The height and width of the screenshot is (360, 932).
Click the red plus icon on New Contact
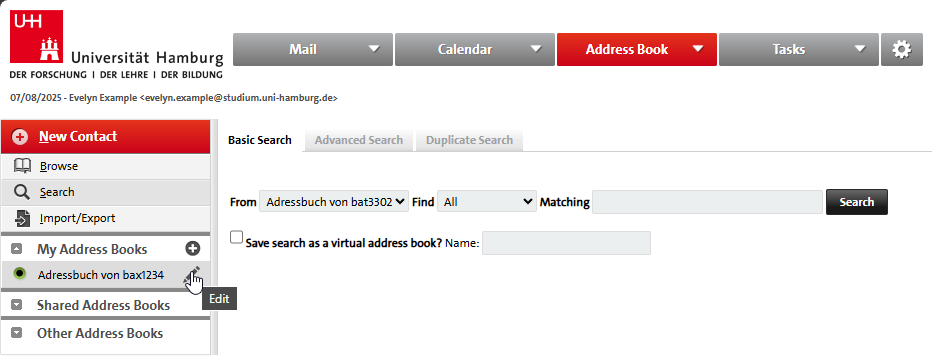click(20, 137)
